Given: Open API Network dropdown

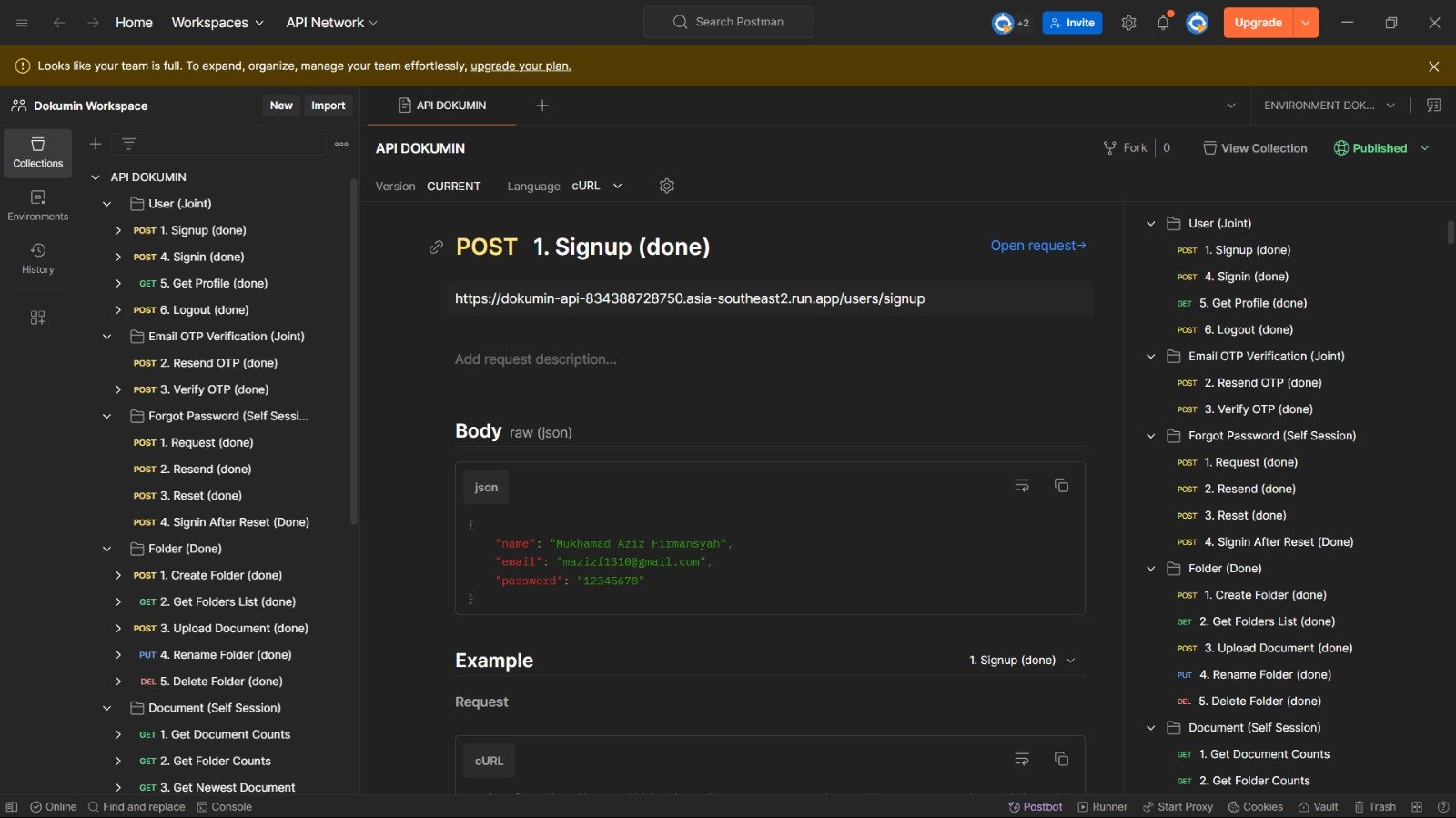Looking at the screenshot, I should 331,23.
